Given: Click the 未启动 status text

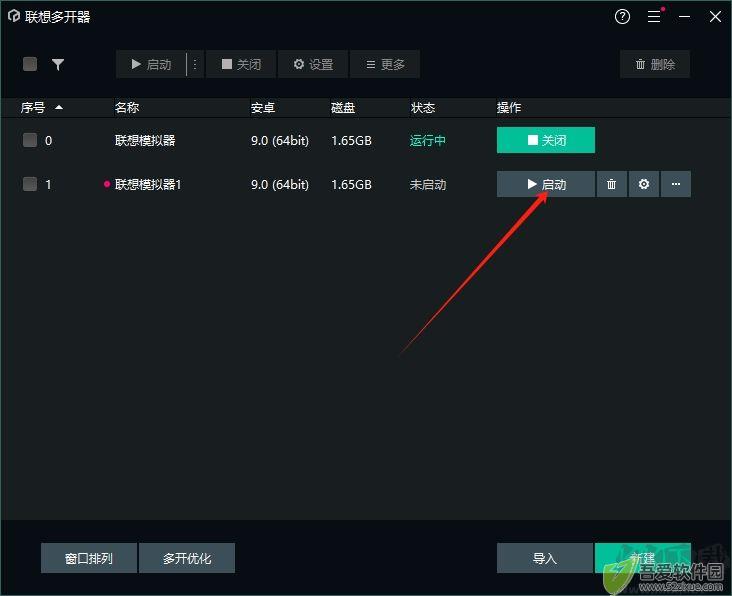Looking at the screenshot, I should (x=428, y=185).
